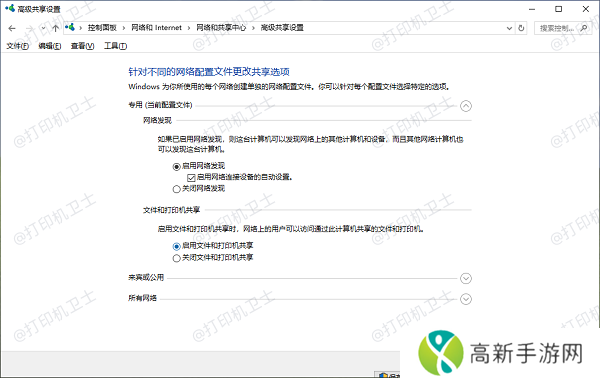Image resolution: width=600 pixels, height=378 pixels.
Task: Select 关闭网络发现 radio button
Action: tap(176, 189)
